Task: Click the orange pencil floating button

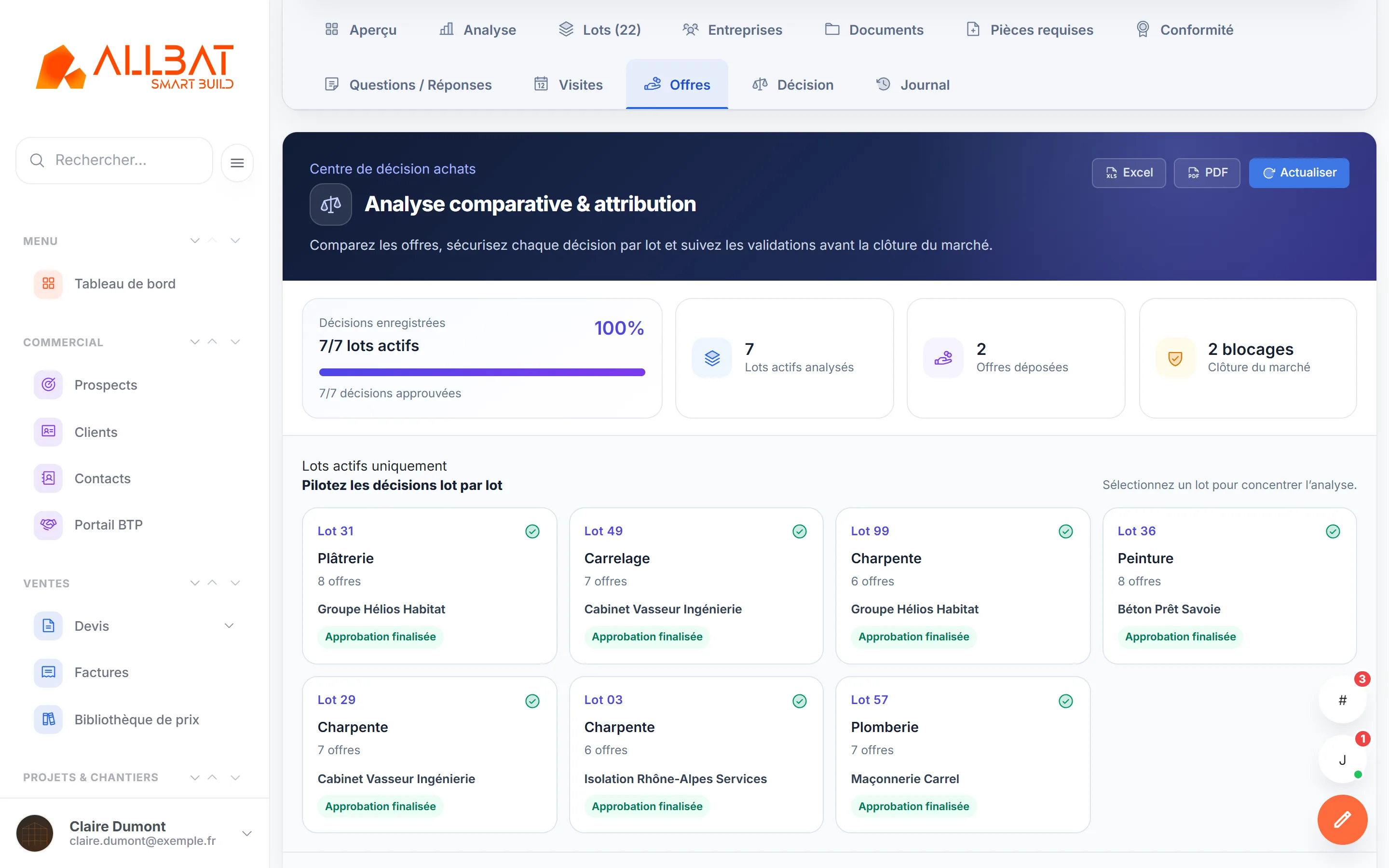Action: pyautogui.click(x=1343, y=819)
